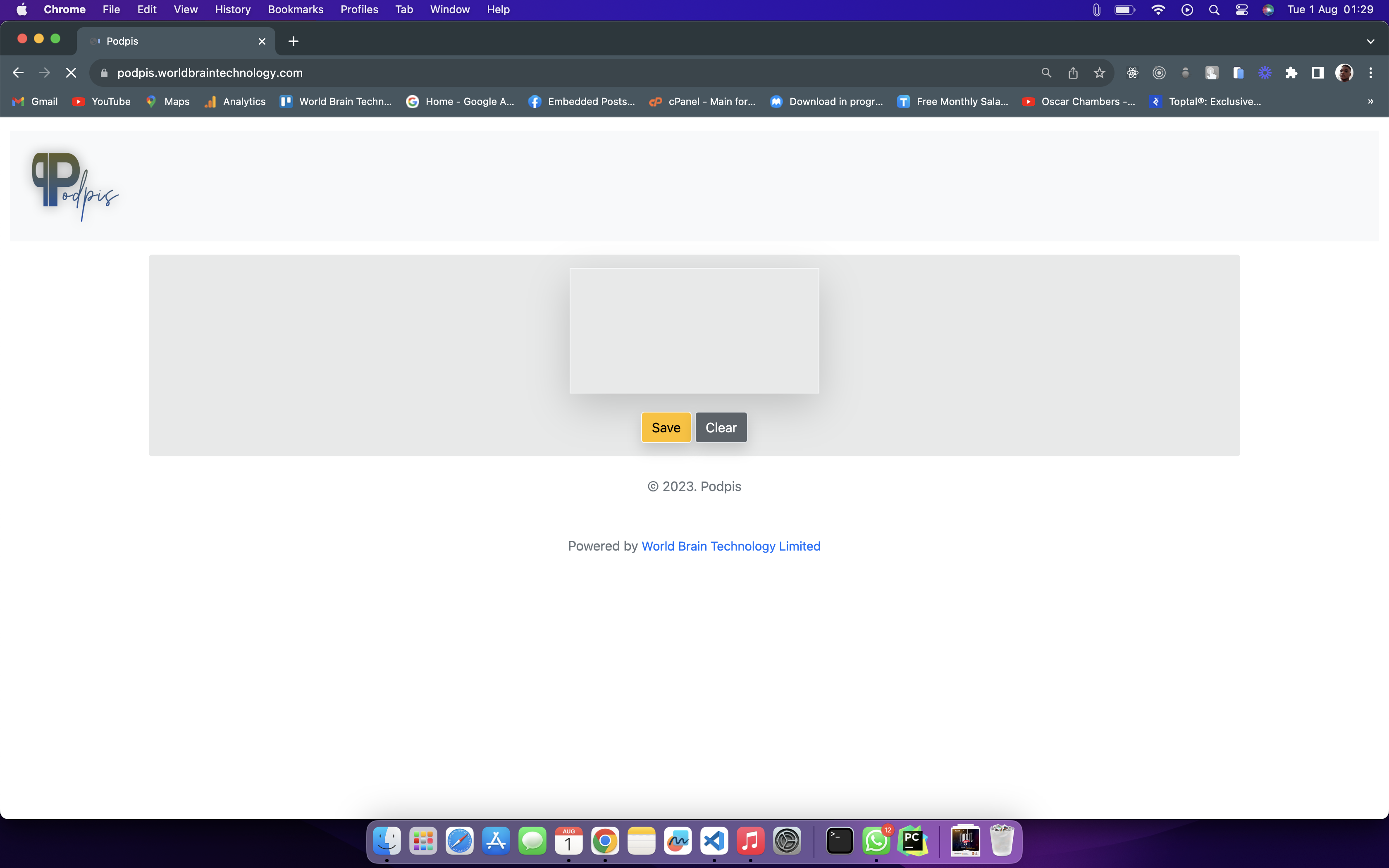
Task: Follow the World Brain Technology Limited link
Action: (730, 546)
